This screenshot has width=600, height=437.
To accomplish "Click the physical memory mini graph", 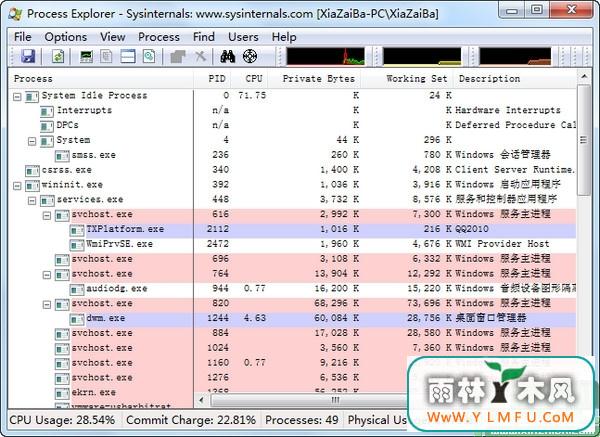I will tap(515, 57).
